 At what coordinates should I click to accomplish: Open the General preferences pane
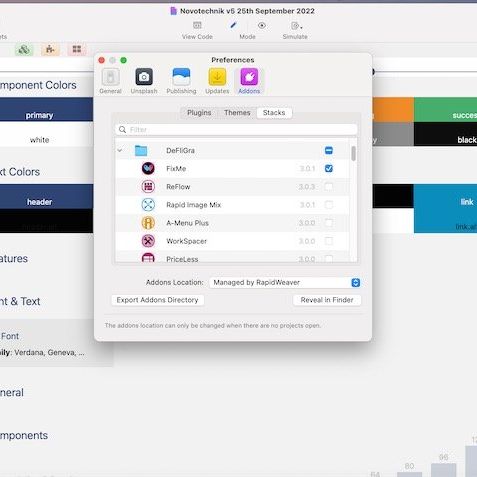110,81
